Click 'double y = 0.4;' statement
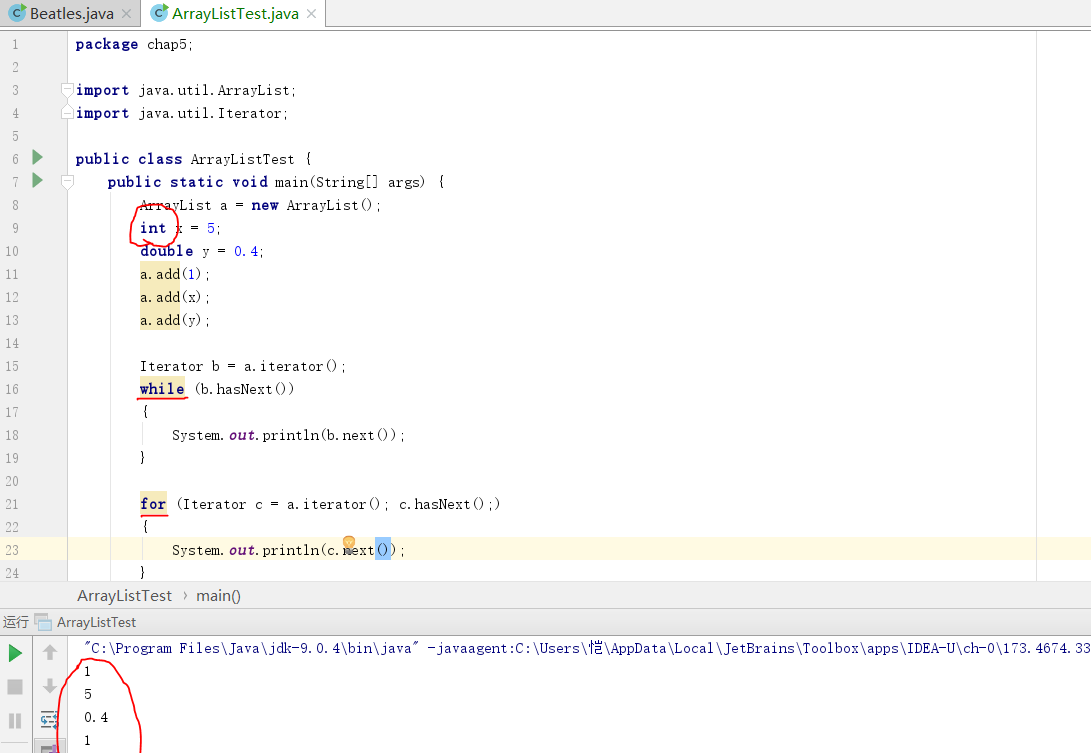 click(202, 251)
